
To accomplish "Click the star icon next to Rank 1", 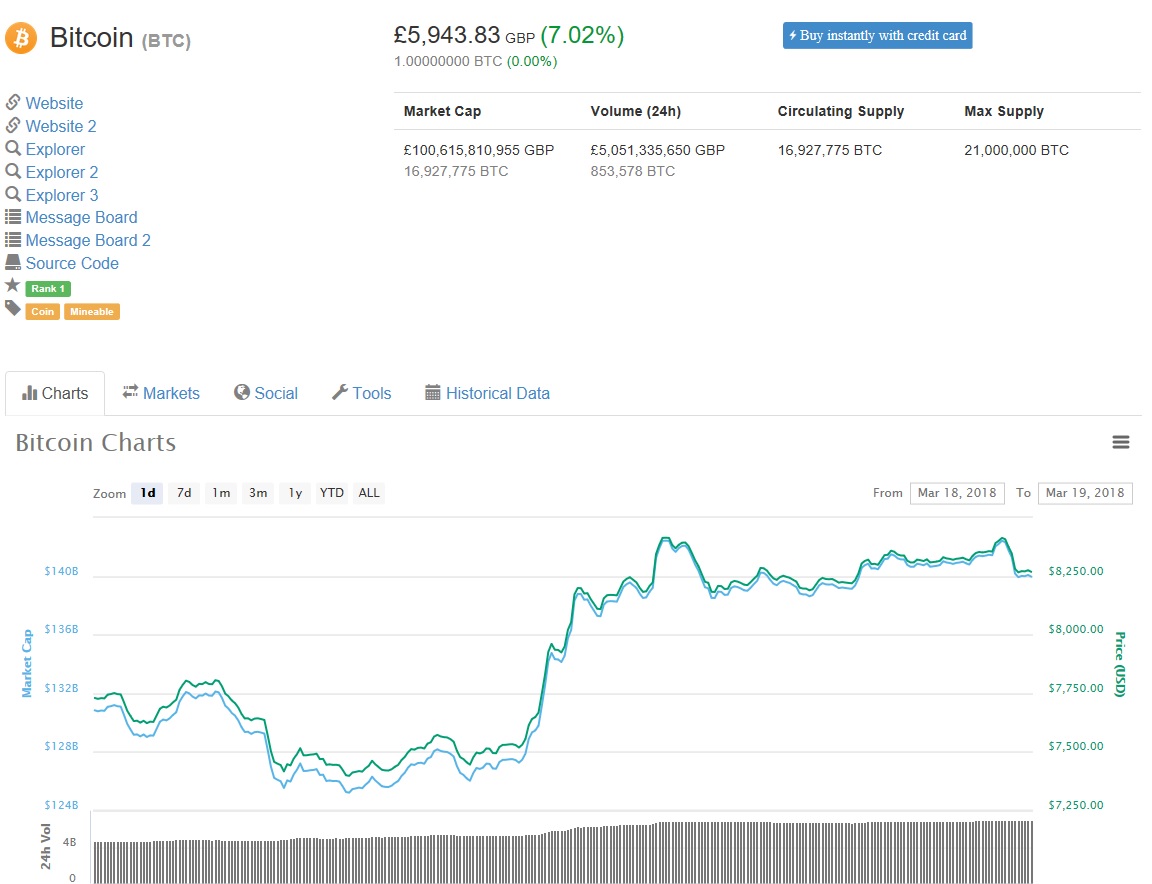I will [x=12, y=285].
